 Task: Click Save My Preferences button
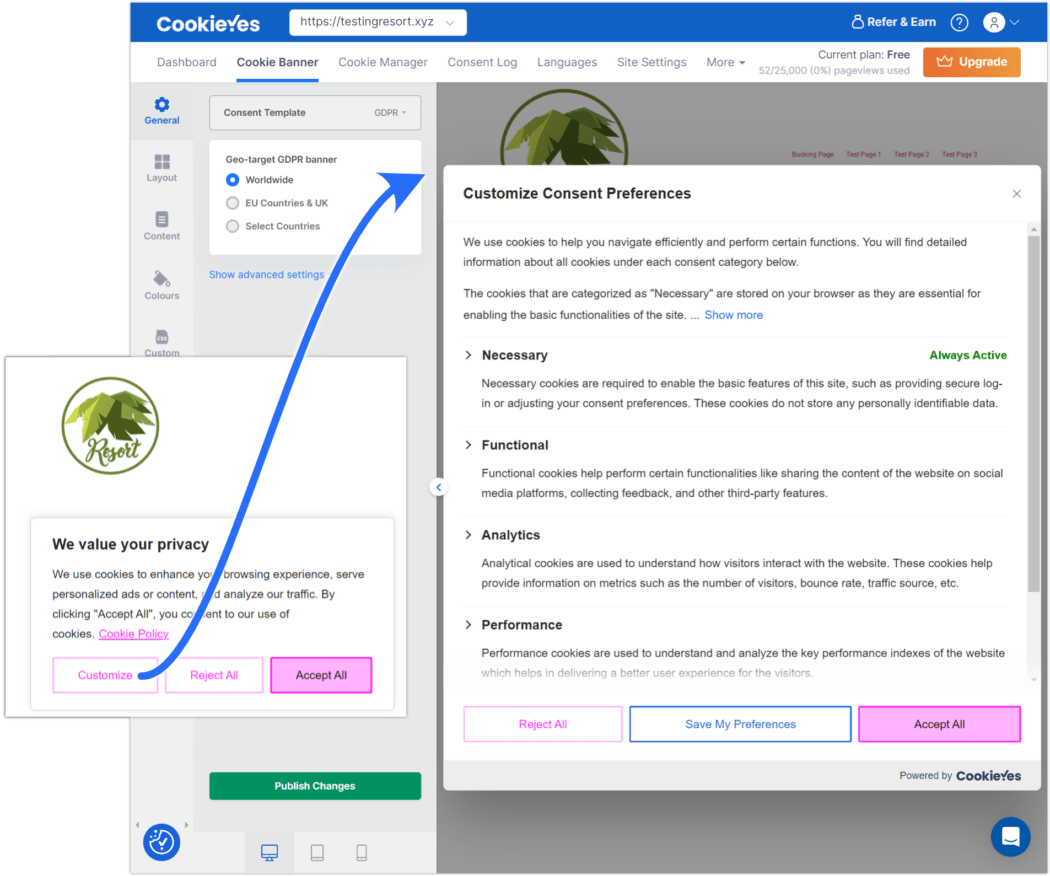point(740,724)
